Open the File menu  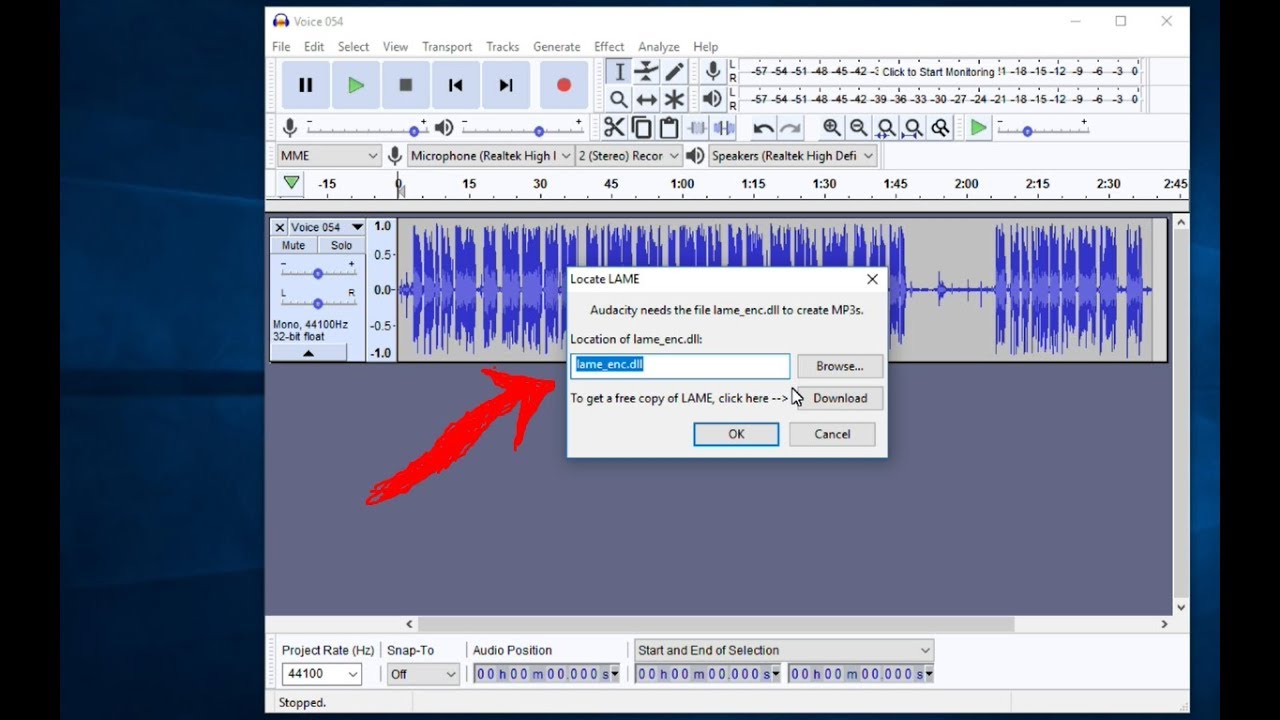click(281, 47)
